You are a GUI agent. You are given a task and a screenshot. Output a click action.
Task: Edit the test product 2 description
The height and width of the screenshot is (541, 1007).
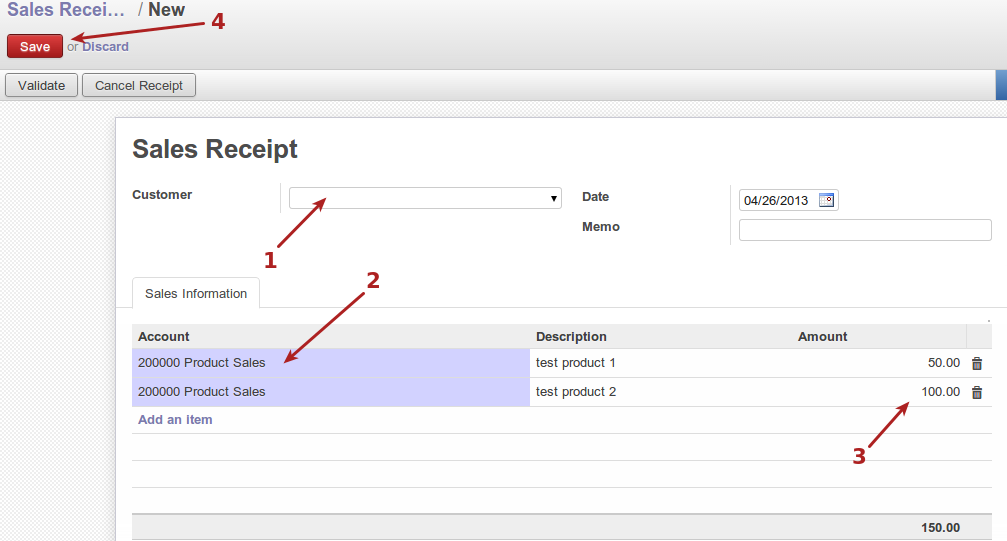click(660, 392)
